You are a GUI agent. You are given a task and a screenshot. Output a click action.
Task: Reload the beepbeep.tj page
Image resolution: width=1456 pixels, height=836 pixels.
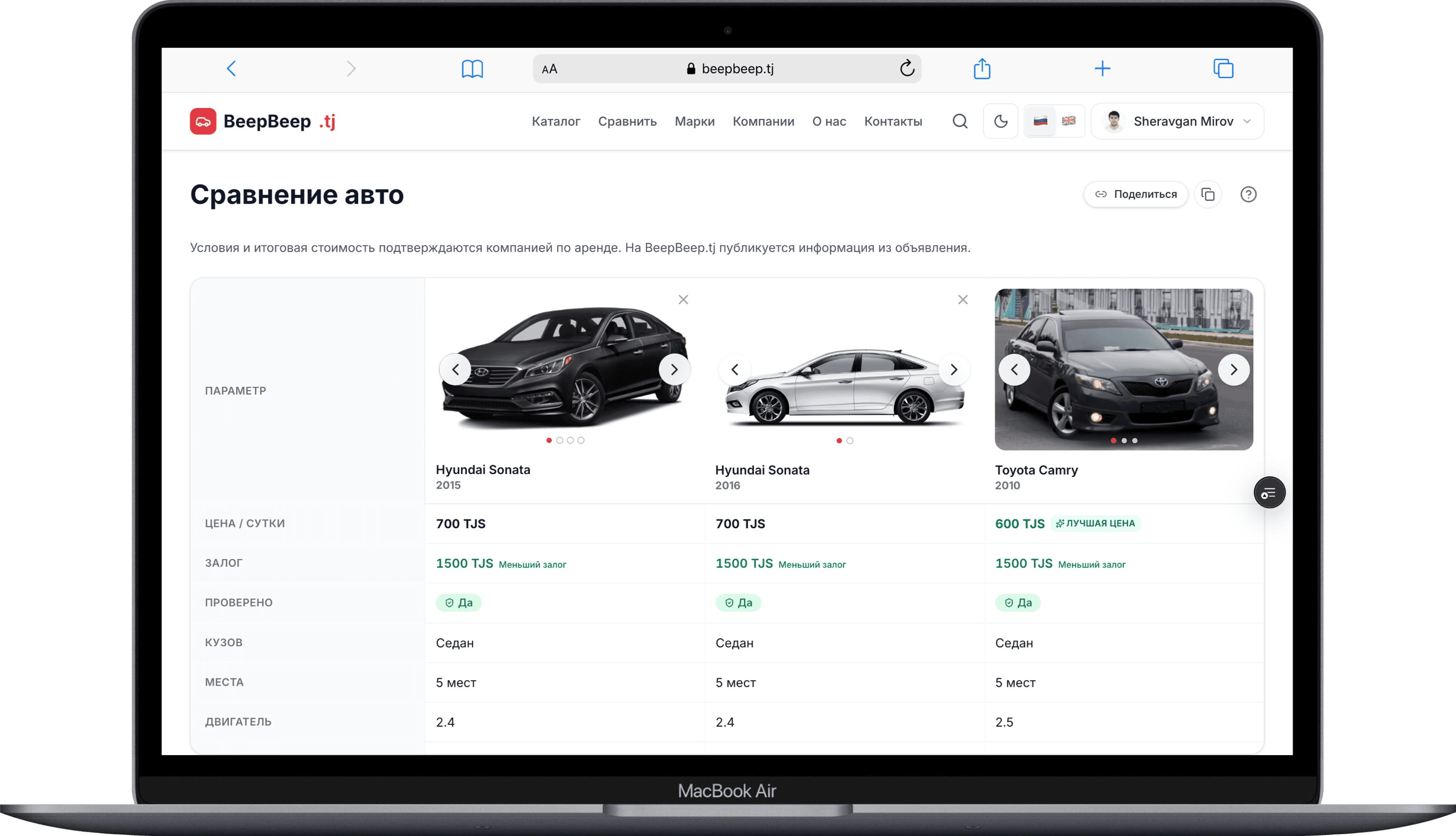[906, 68]
